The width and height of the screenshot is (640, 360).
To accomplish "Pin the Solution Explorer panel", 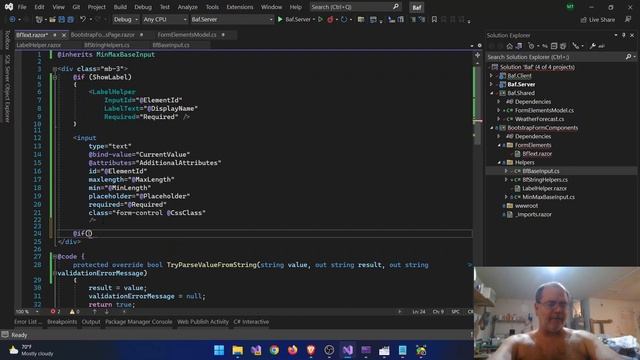I will point(624,36).
